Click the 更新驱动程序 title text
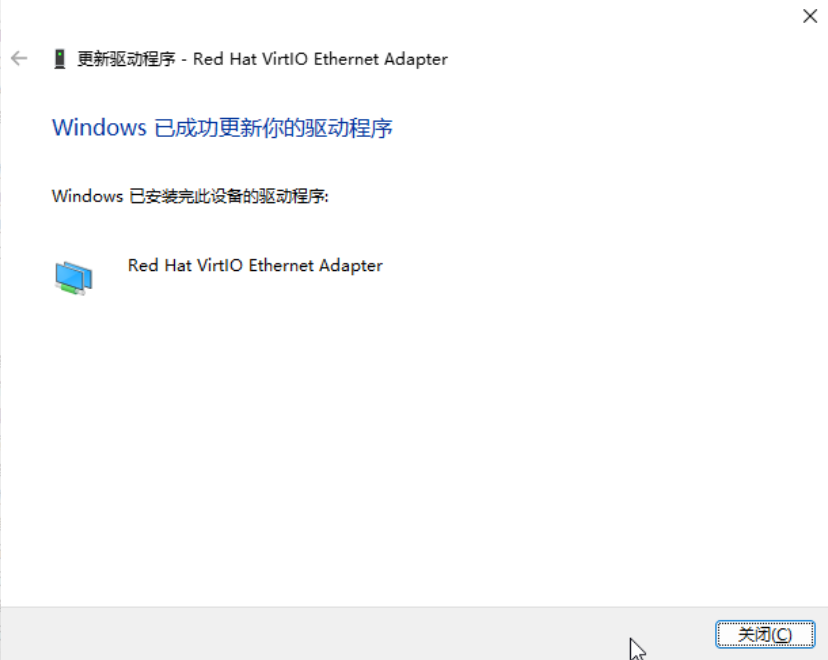 [x=126, y=59]
